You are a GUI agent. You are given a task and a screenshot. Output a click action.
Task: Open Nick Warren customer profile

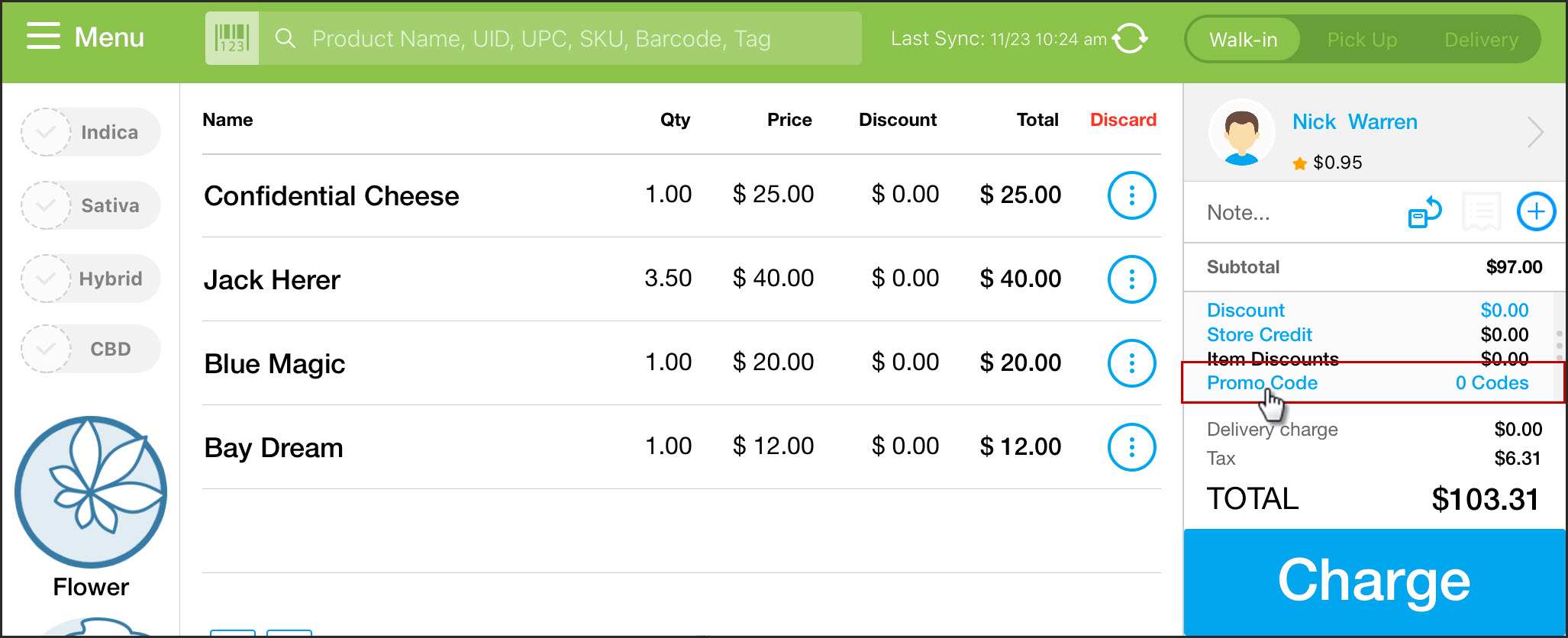pyautogui.click(x=1354, y=122)
